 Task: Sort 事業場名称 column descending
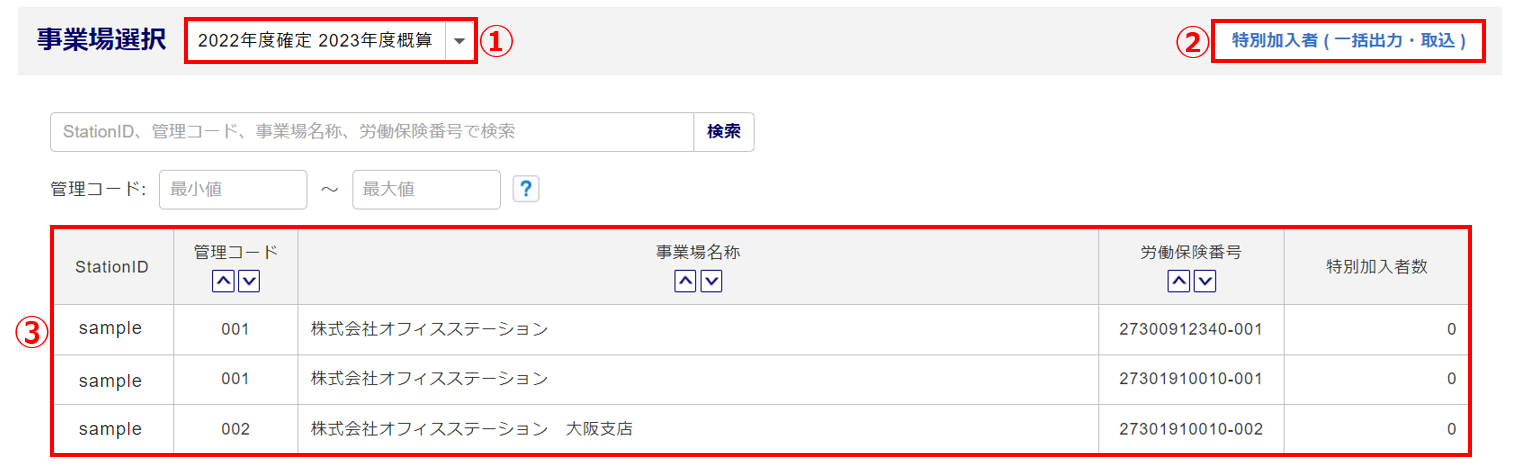coord(711,282)
